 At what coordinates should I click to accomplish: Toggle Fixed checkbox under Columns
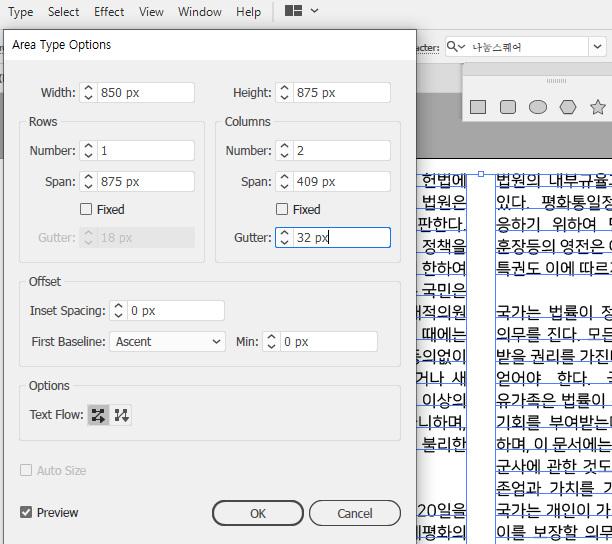pos(282,210)
